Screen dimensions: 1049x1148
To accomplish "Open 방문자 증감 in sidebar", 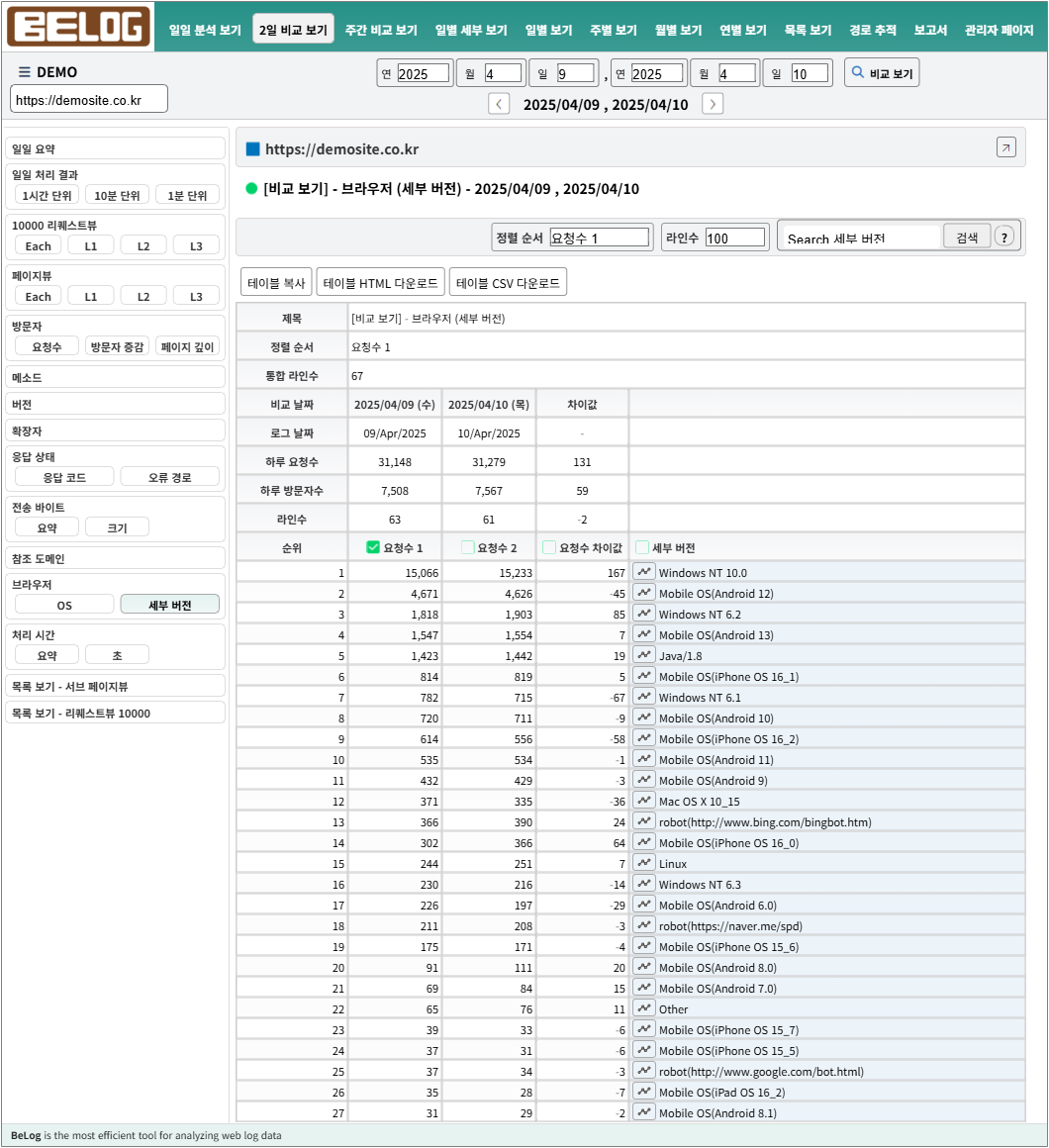I will point(117,346).
